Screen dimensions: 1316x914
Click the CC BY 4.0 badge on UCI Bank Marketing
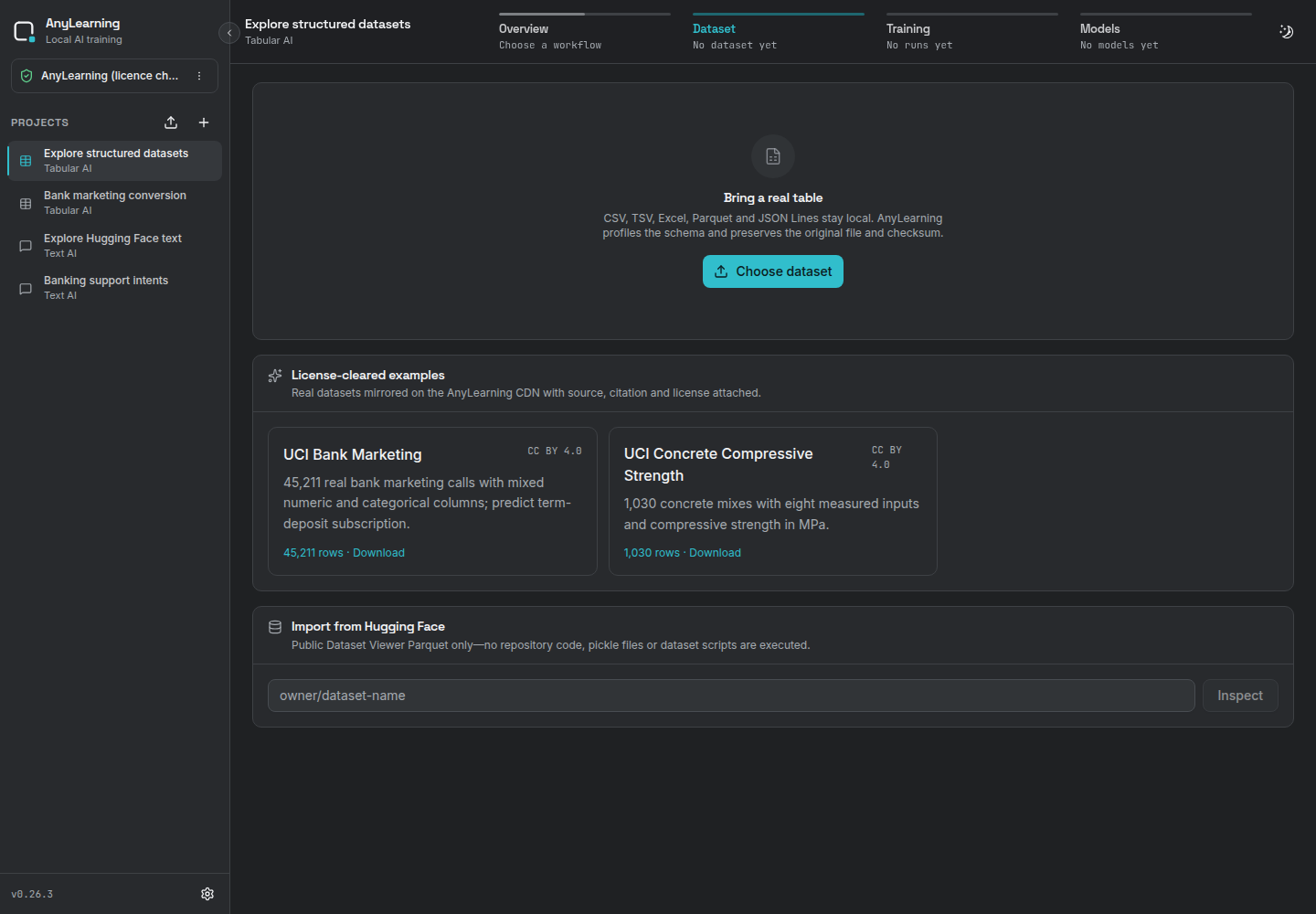click(555, 452)
